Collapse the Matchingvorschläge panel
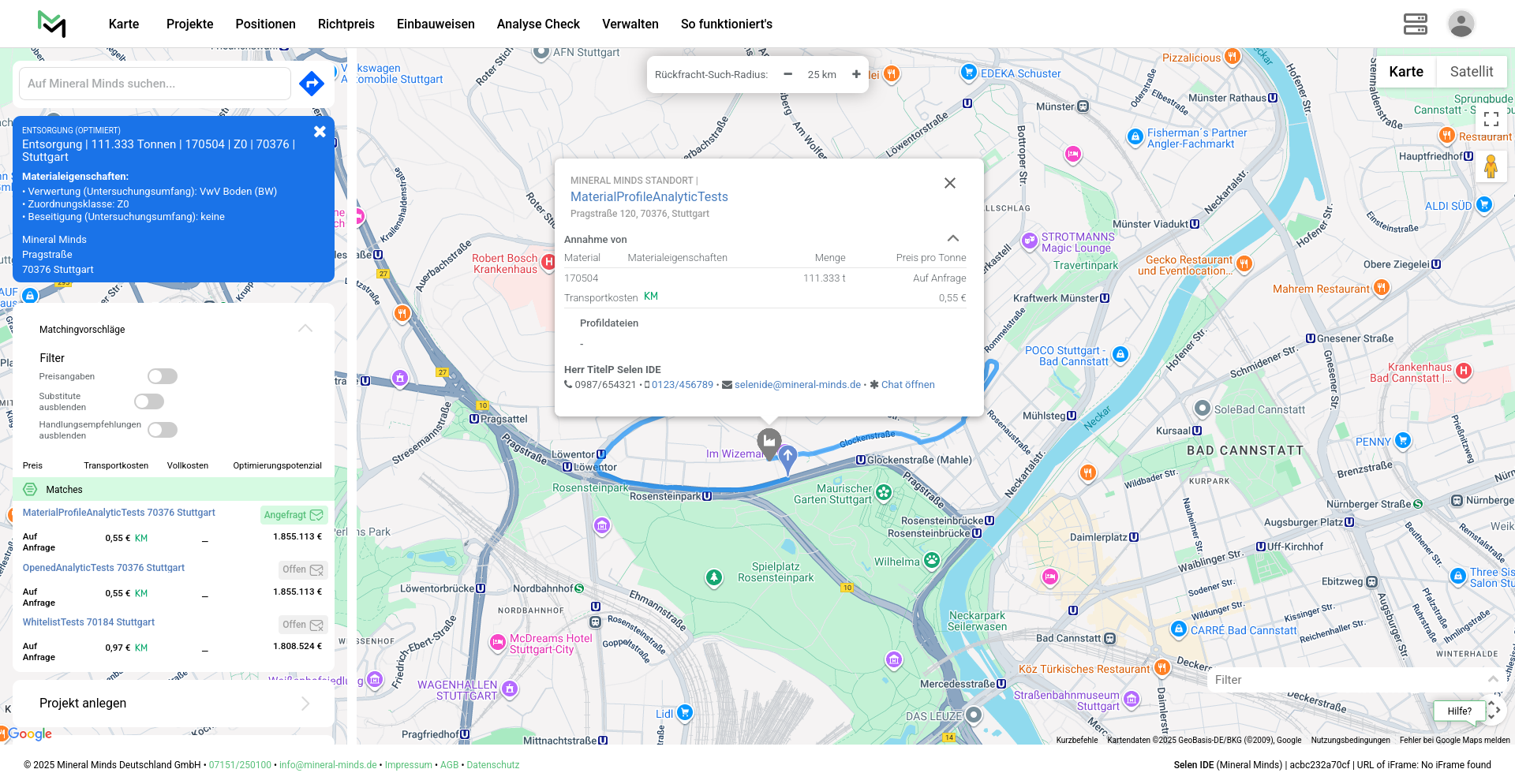 coord(305,329)
